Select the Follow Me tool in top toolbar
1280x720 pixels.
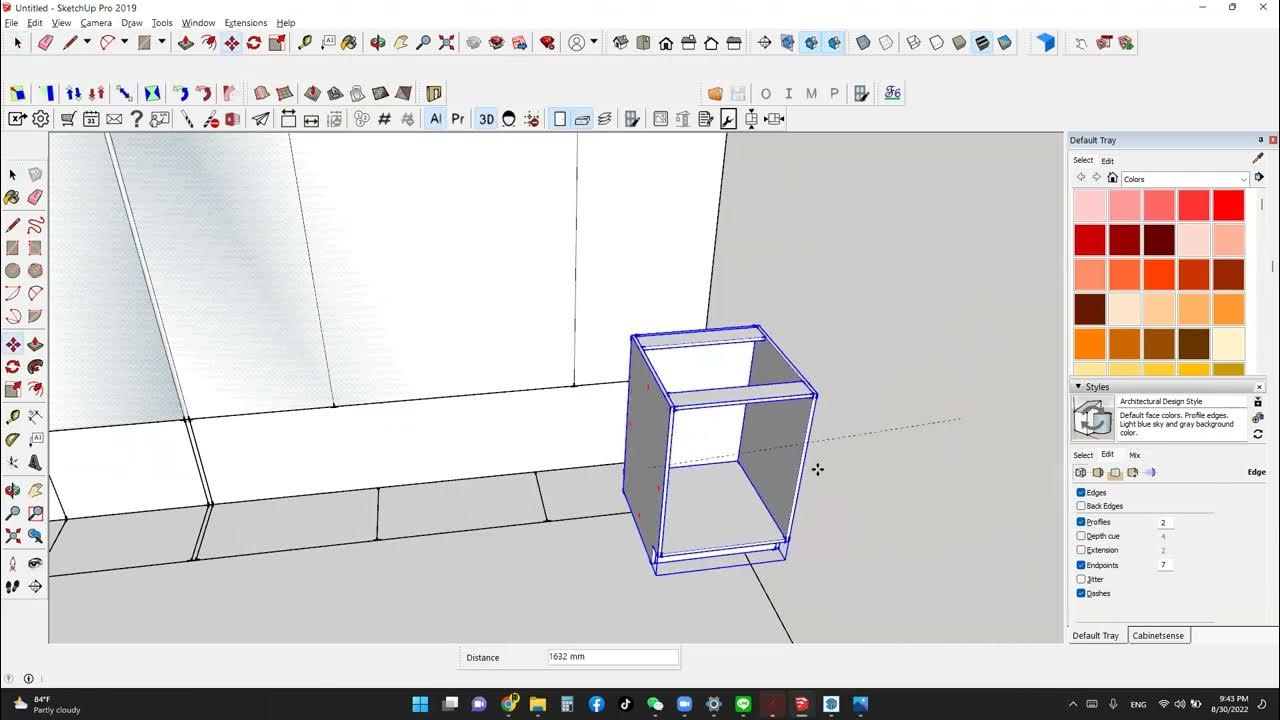click(x=208, y=42)
